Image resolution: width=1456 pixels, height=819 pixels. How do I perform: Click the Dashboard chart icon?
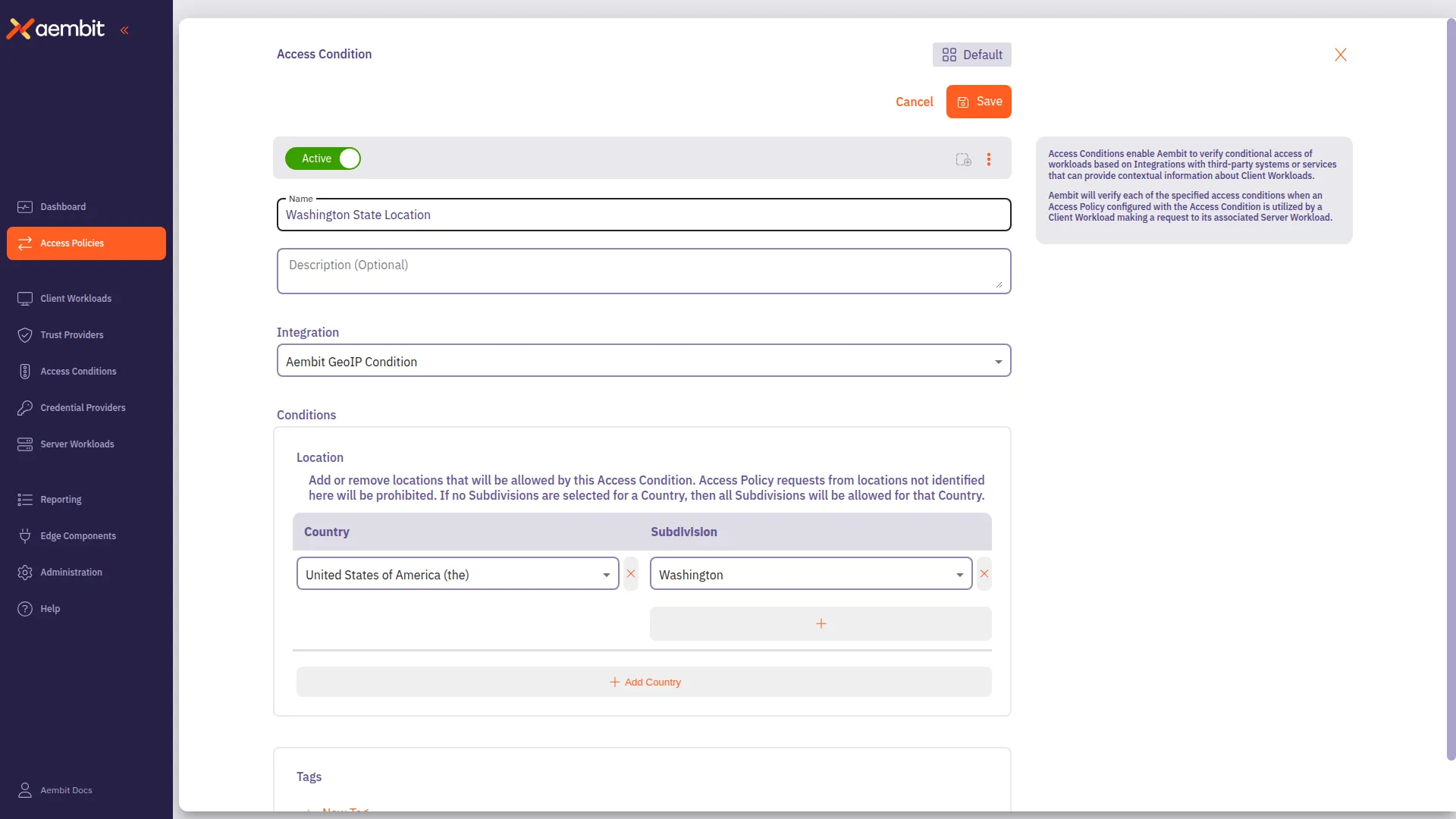pos(25,207)
